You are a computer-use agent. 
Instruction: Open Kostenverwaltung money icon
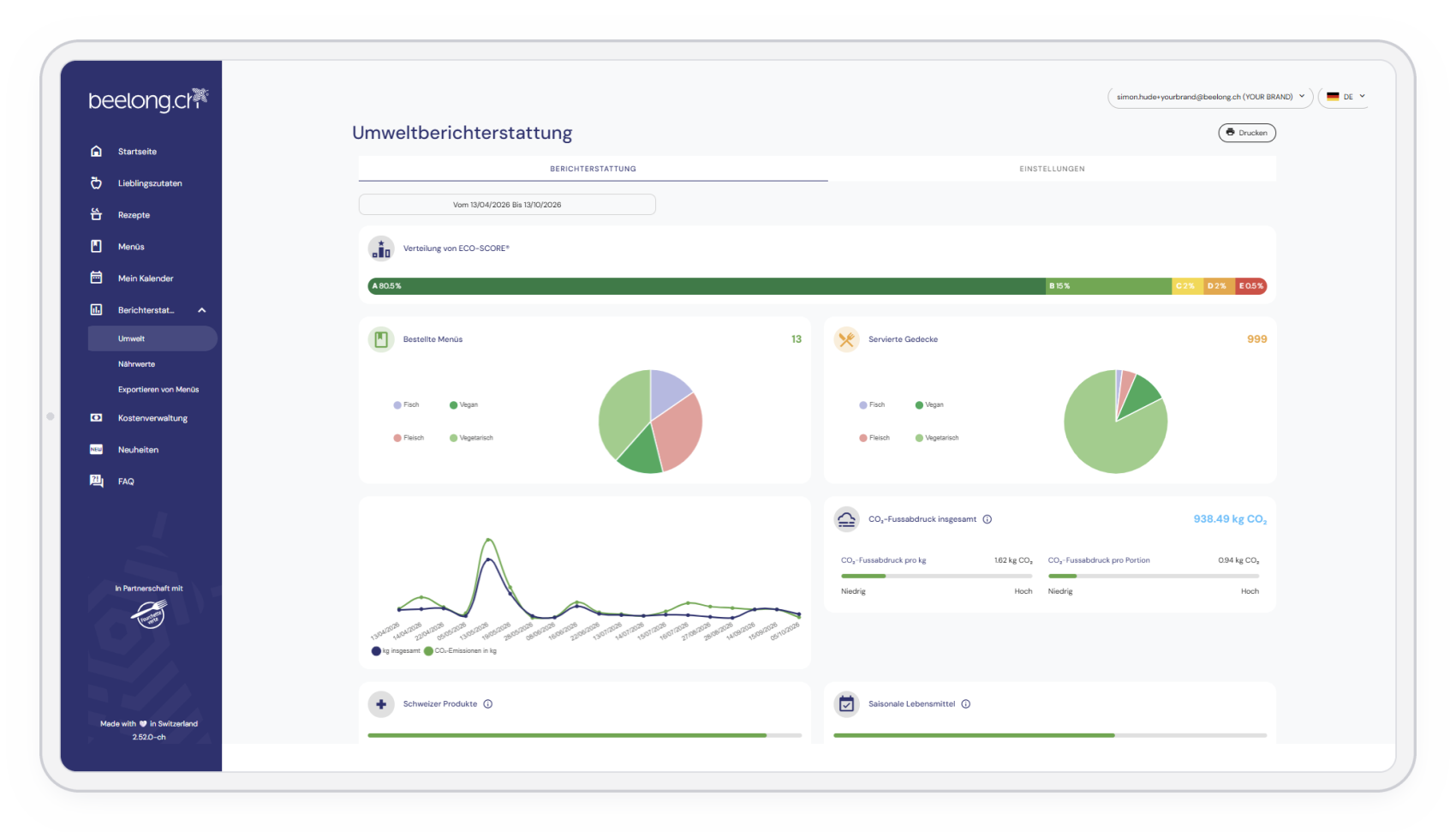(96, 418)
